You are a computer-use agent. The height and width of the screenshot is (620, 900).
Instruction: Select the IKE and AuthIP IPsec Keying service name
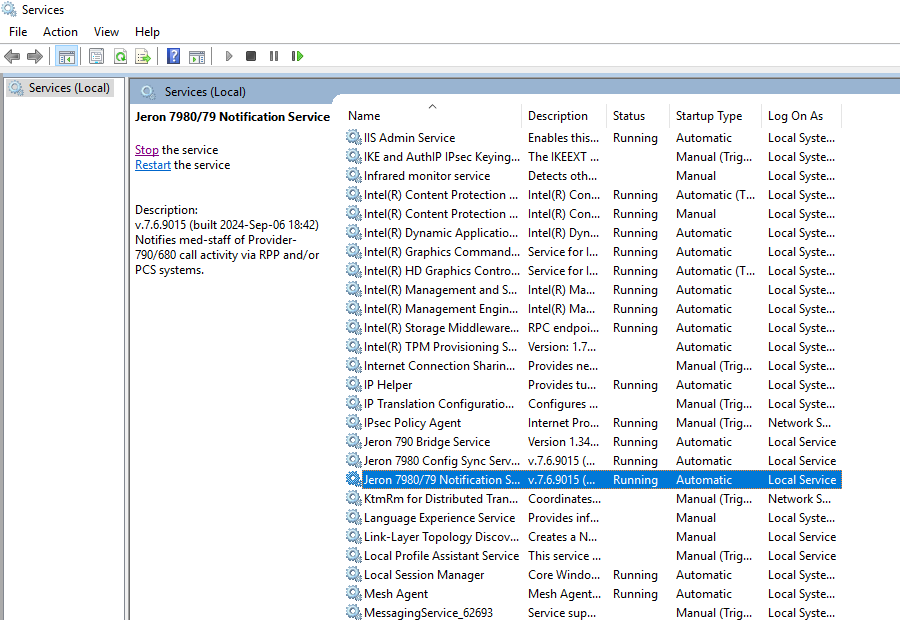tap(441, 157)
